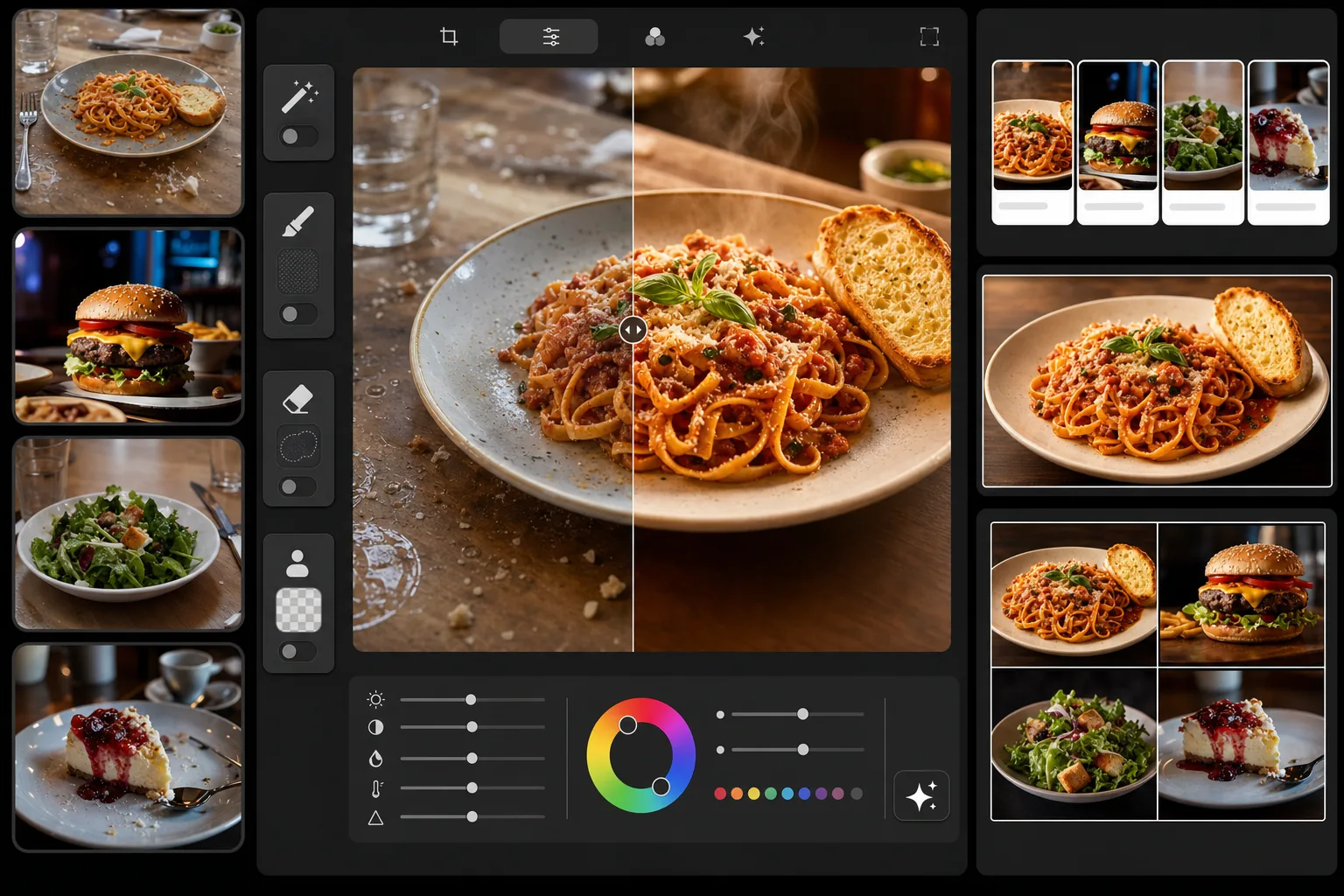Open the salad photo in left sidebar
This screenshot has height=896, width=1344.
pyautogui.click(x=128, y=534)
